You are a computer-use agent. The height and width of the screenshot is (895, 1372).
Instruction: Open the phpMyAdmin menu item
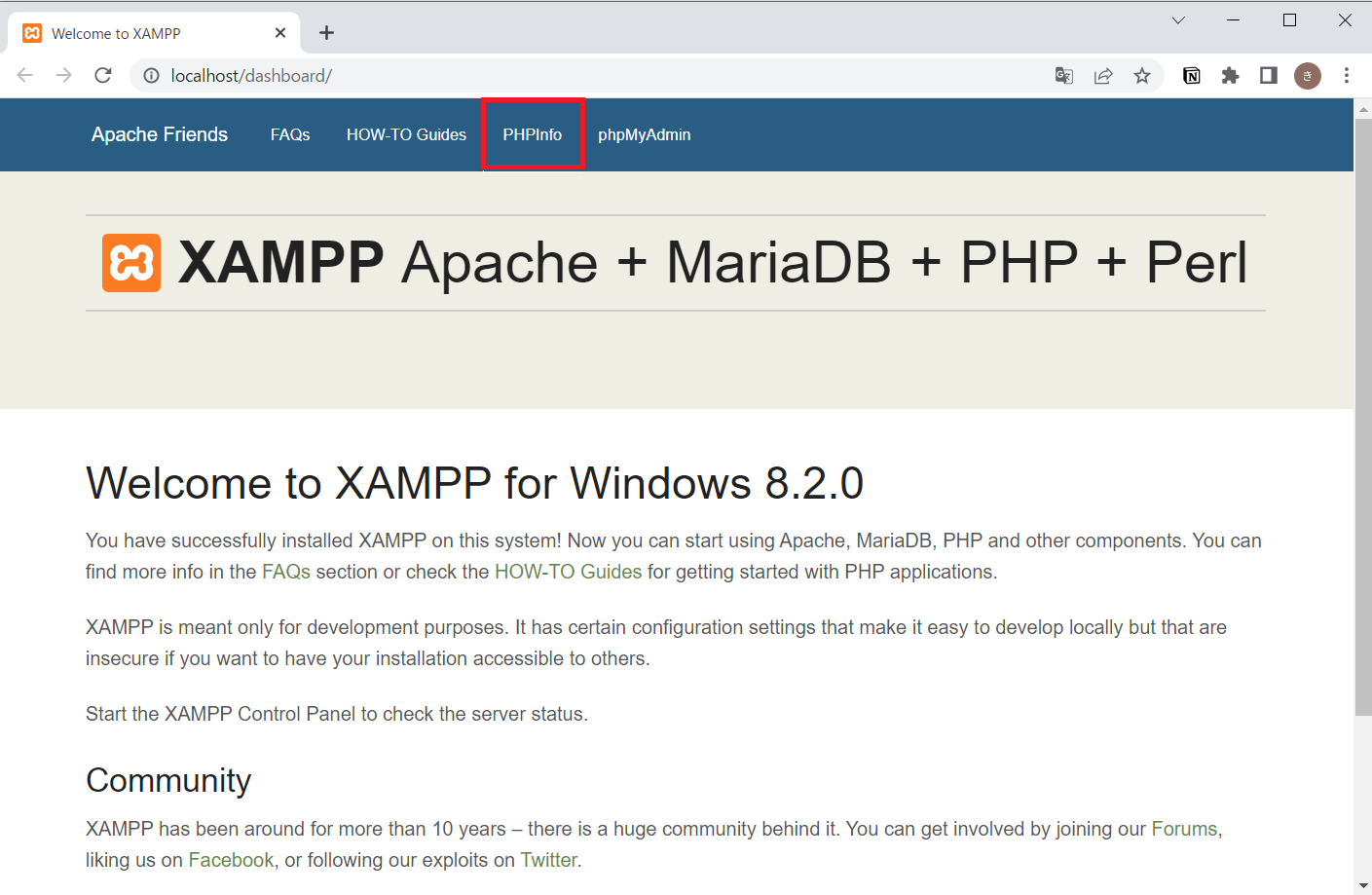(x=644, y=134)
